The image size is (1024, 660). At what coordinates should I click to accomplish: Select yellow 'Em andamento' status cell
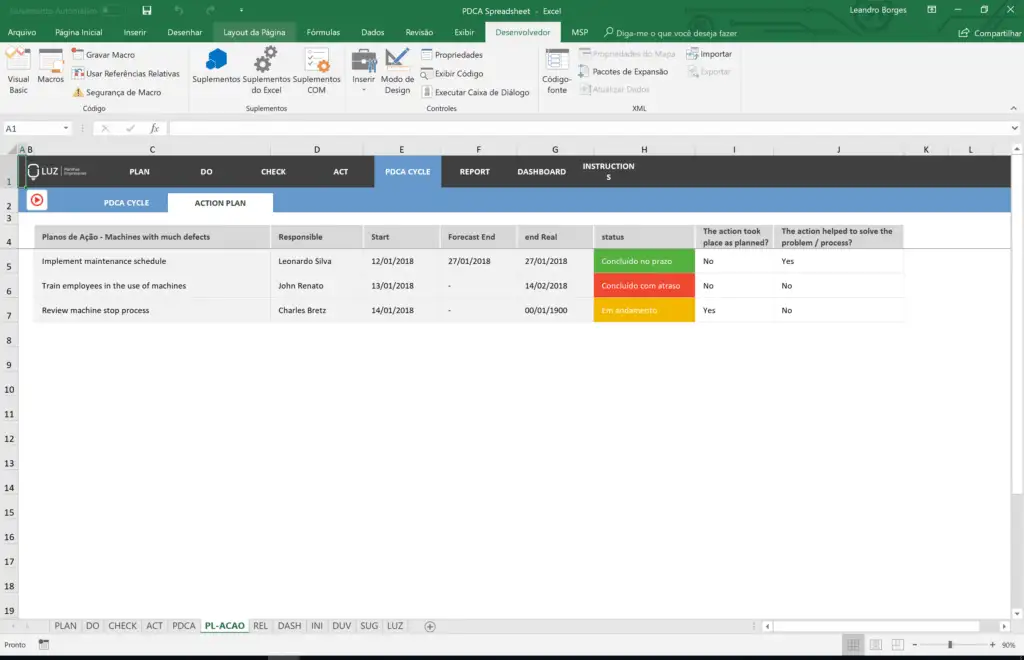[644, 310]
